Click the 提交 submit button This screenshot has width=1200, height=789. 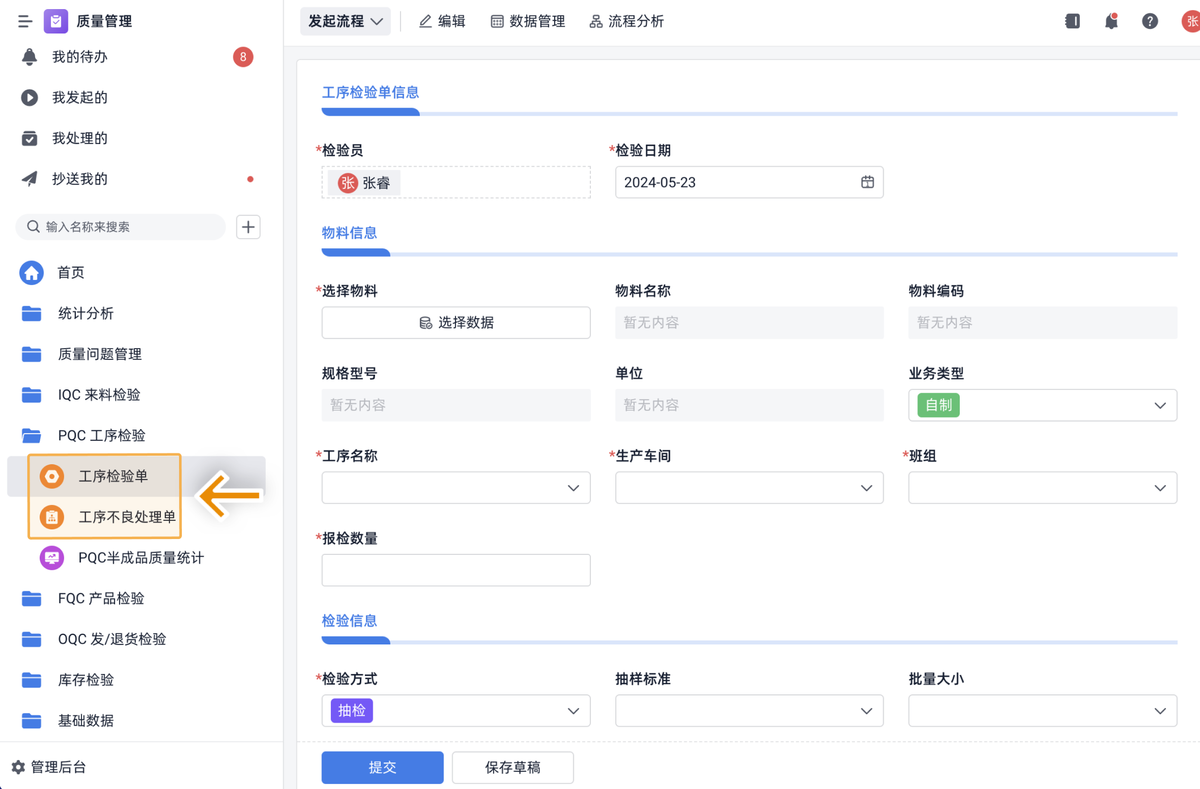pos(382,767)
